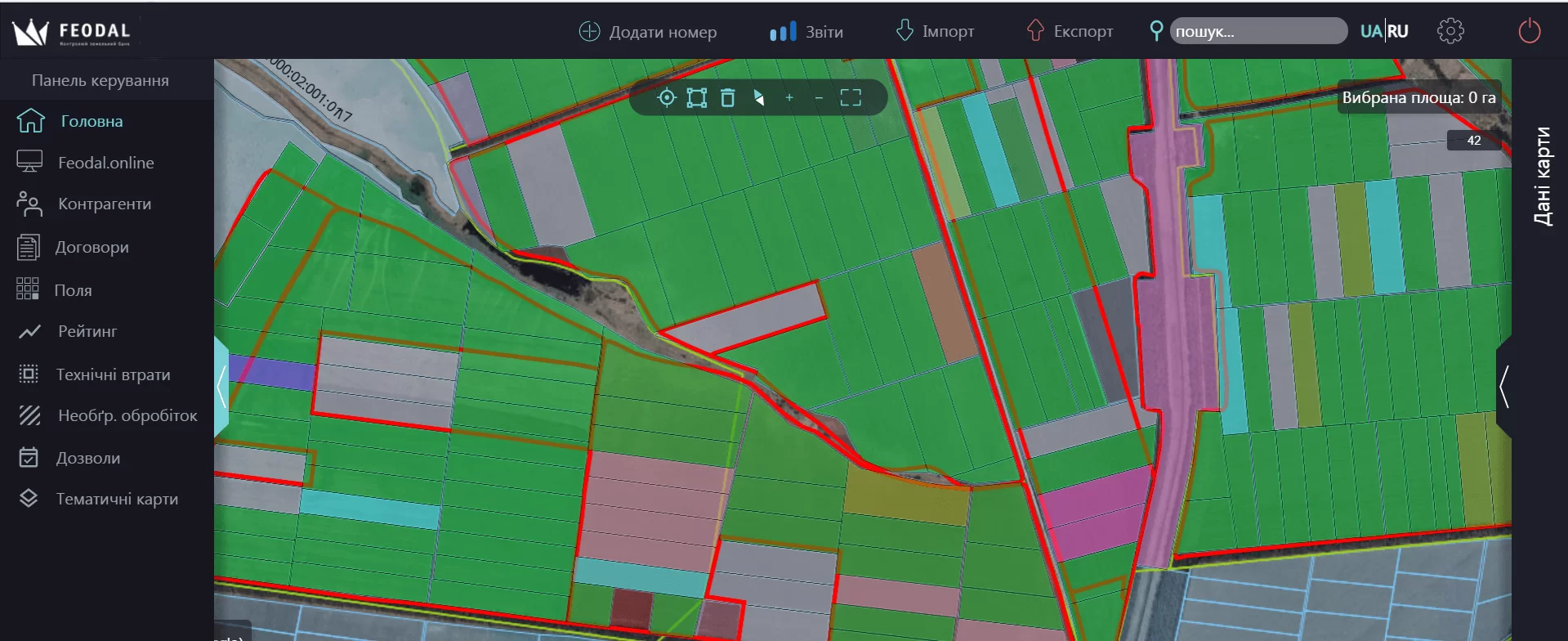This screenshot has height=641, width=1568.
Task: Go to Тематичні карти section
Action: [116, 499]
